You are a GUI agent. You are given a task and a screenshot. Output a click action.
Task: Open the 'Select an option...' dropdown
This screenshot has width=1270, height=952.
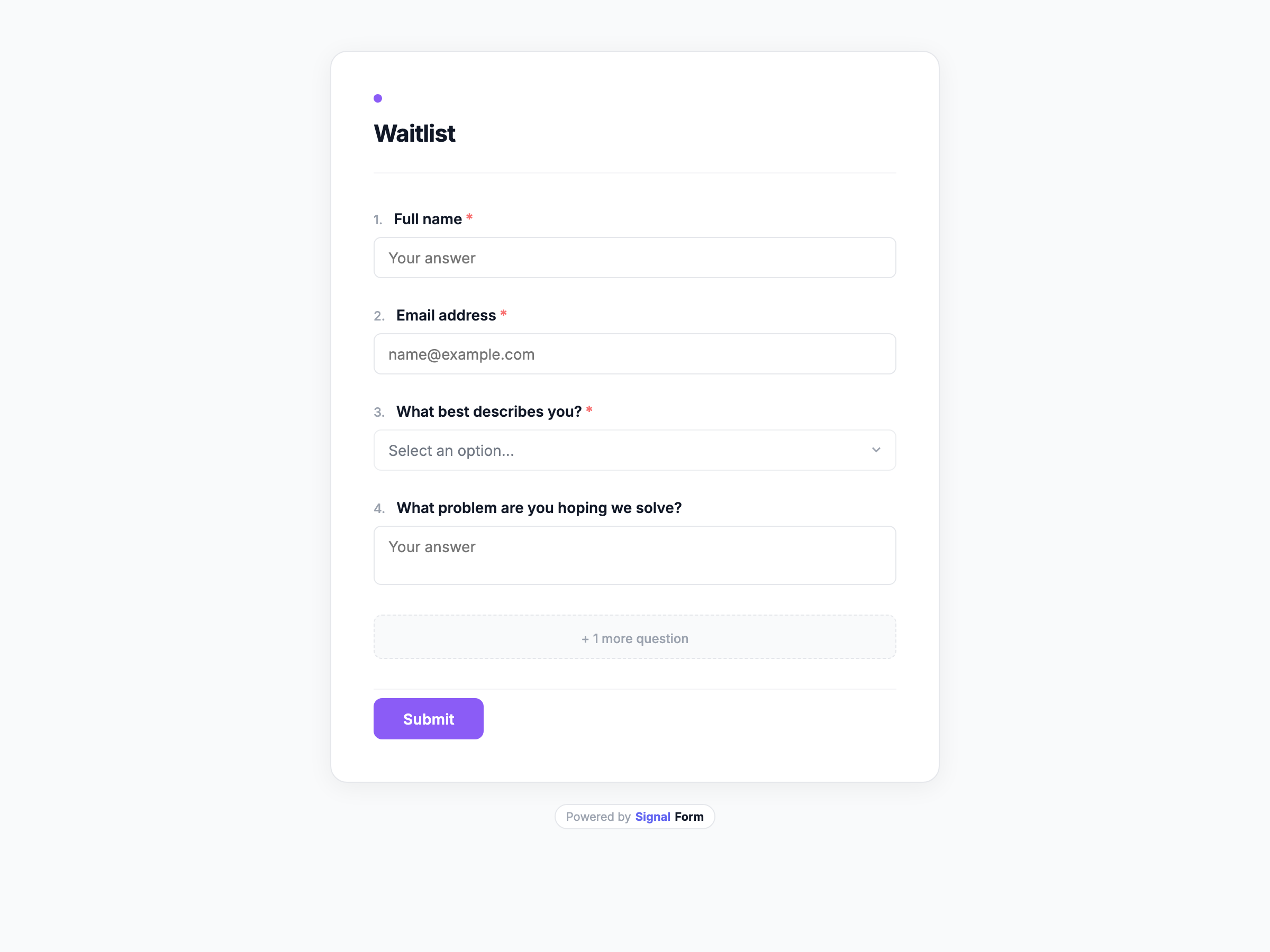[x=634, y=450]
